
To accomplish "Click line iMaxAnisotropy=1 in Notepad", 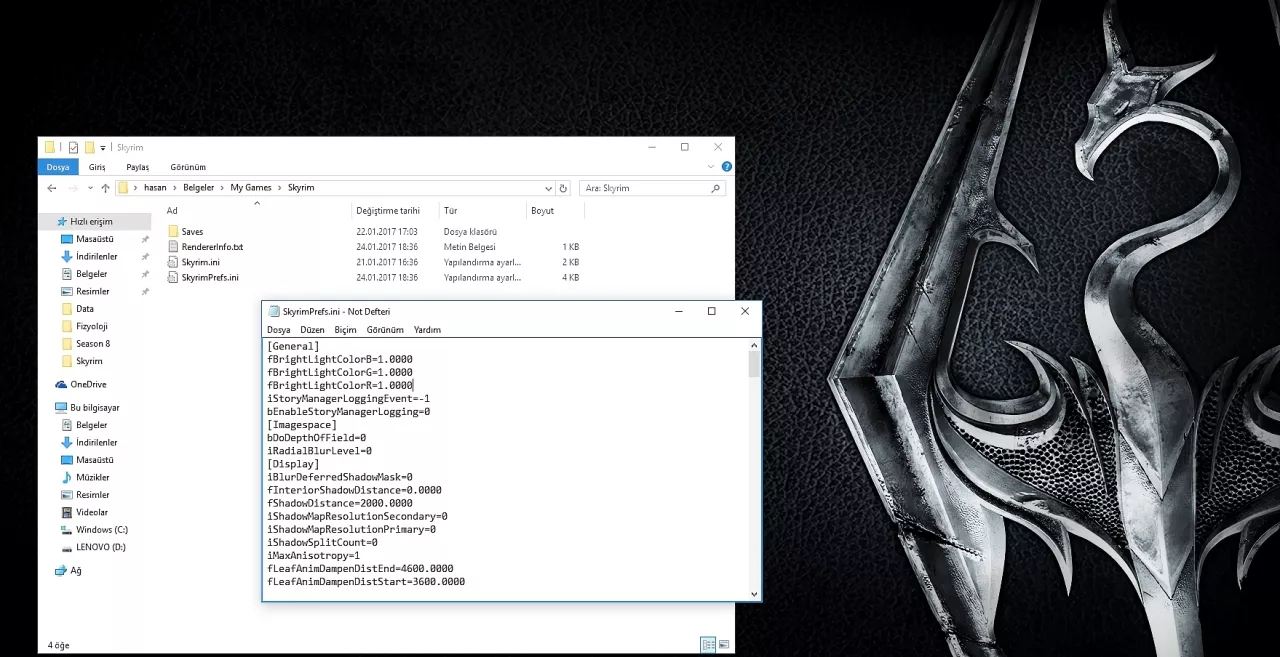I will (313, 555).
